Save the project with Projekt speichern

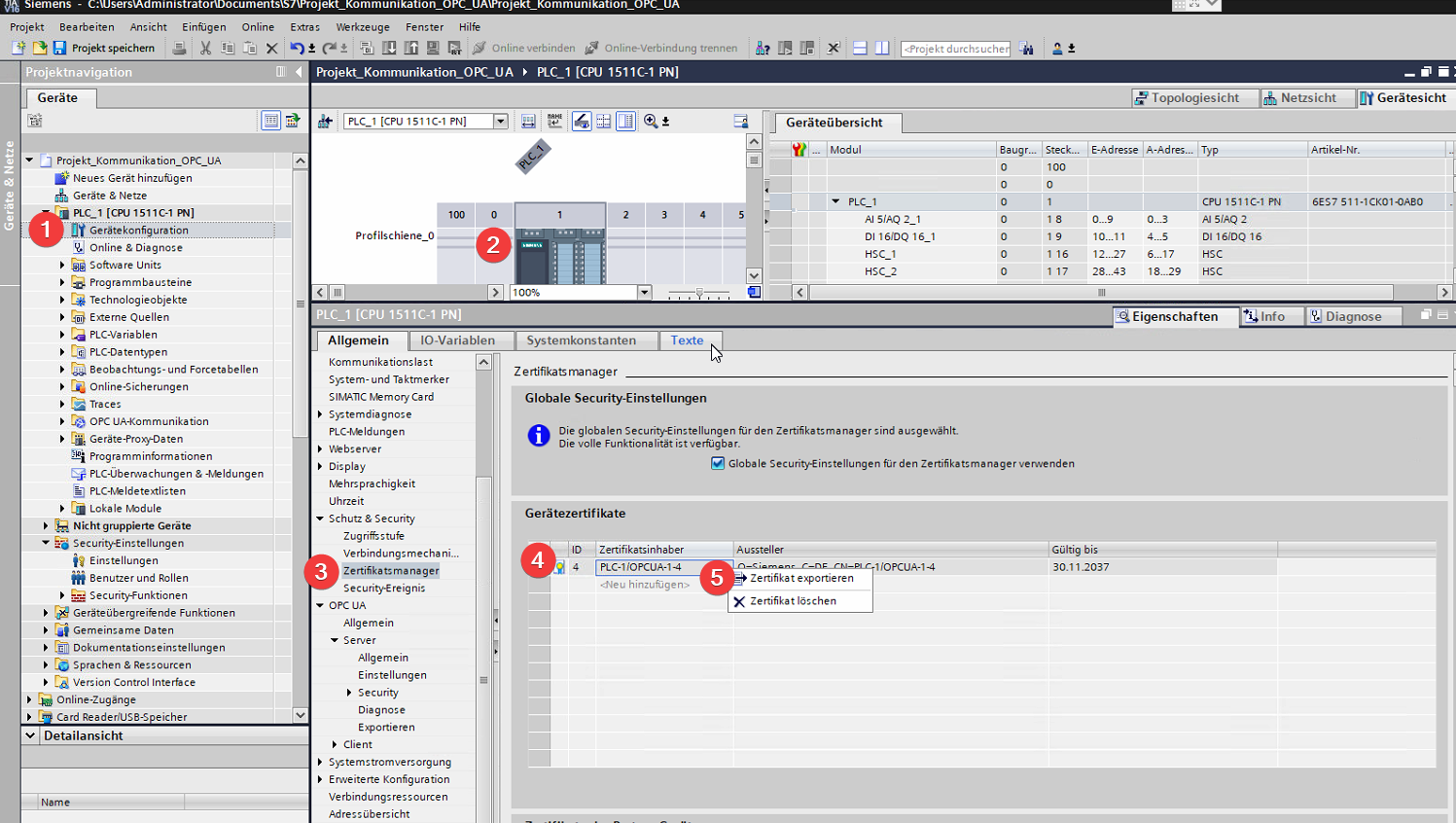103,48
